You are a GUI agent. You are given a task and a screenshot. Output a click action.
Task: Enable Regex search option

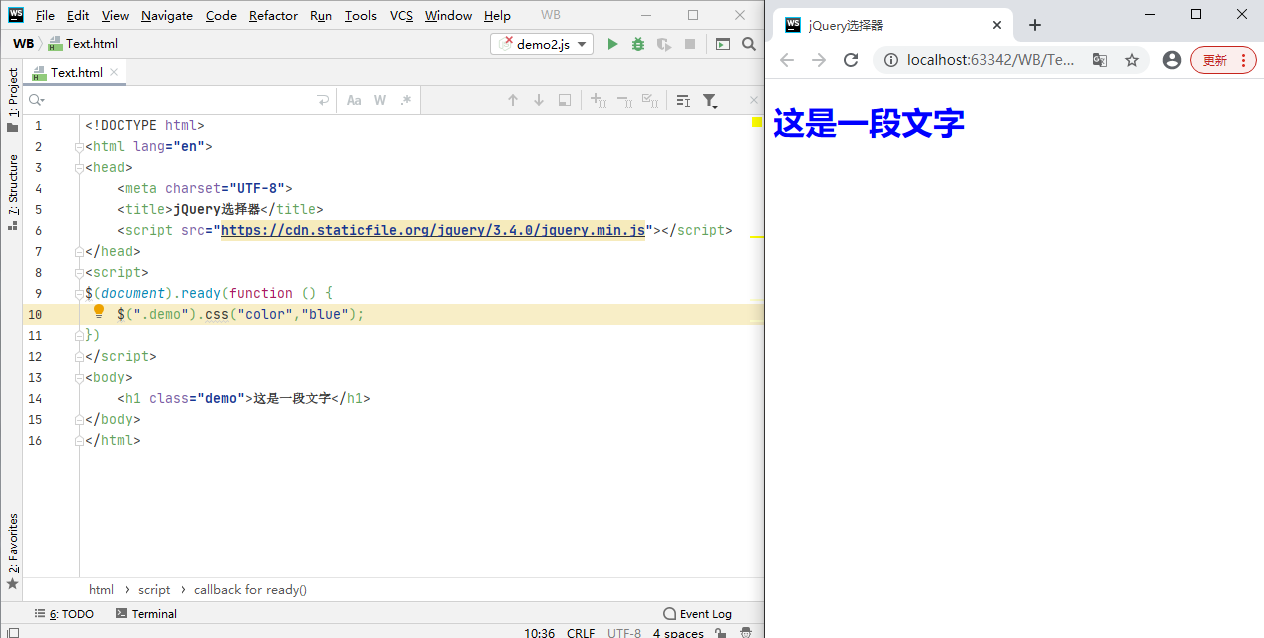(405, 100)
